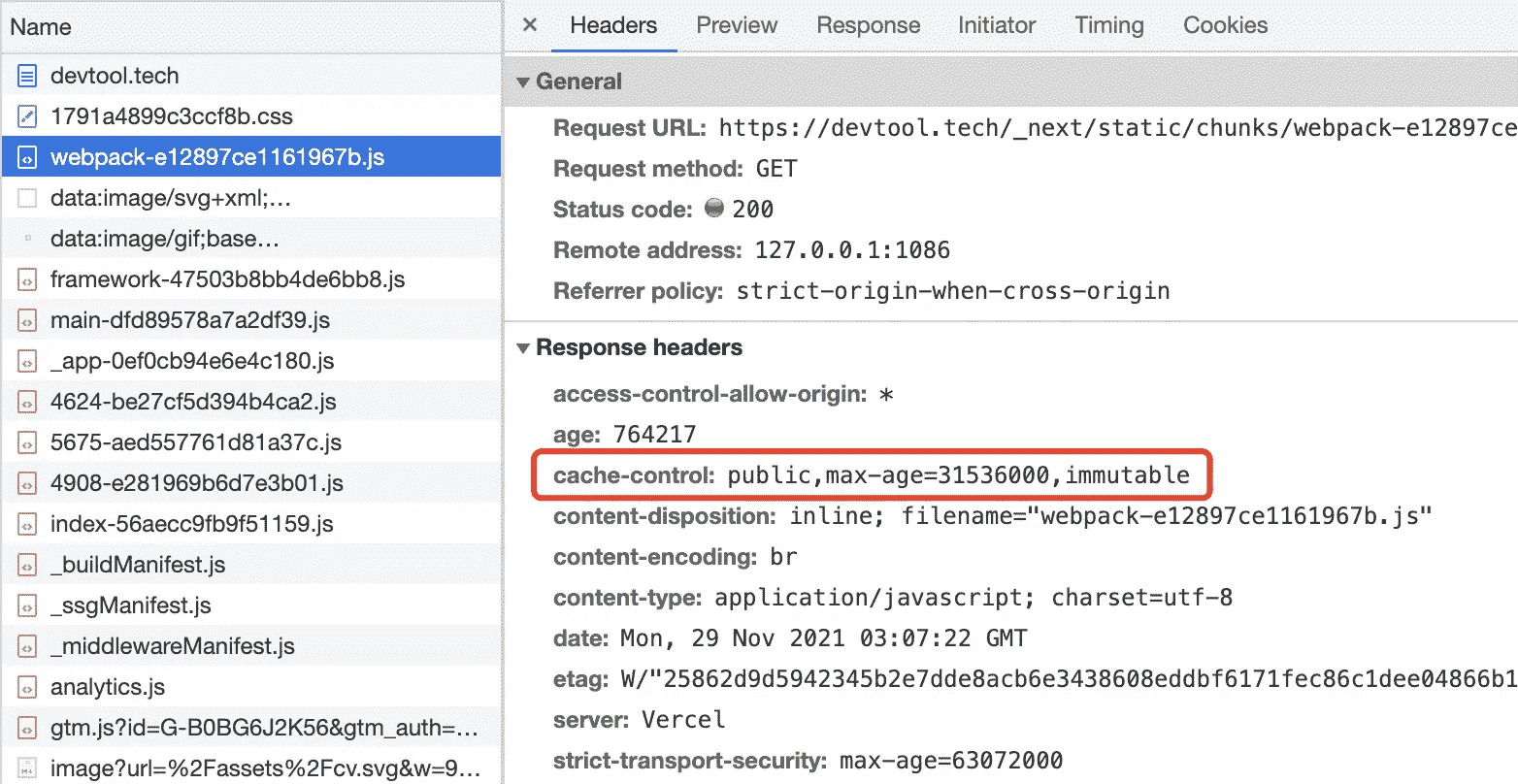Click the script icon beside framework-47503b8bb4de6bb8.js
This screenshot has height=784, width=1518.
tap(28, 279)
